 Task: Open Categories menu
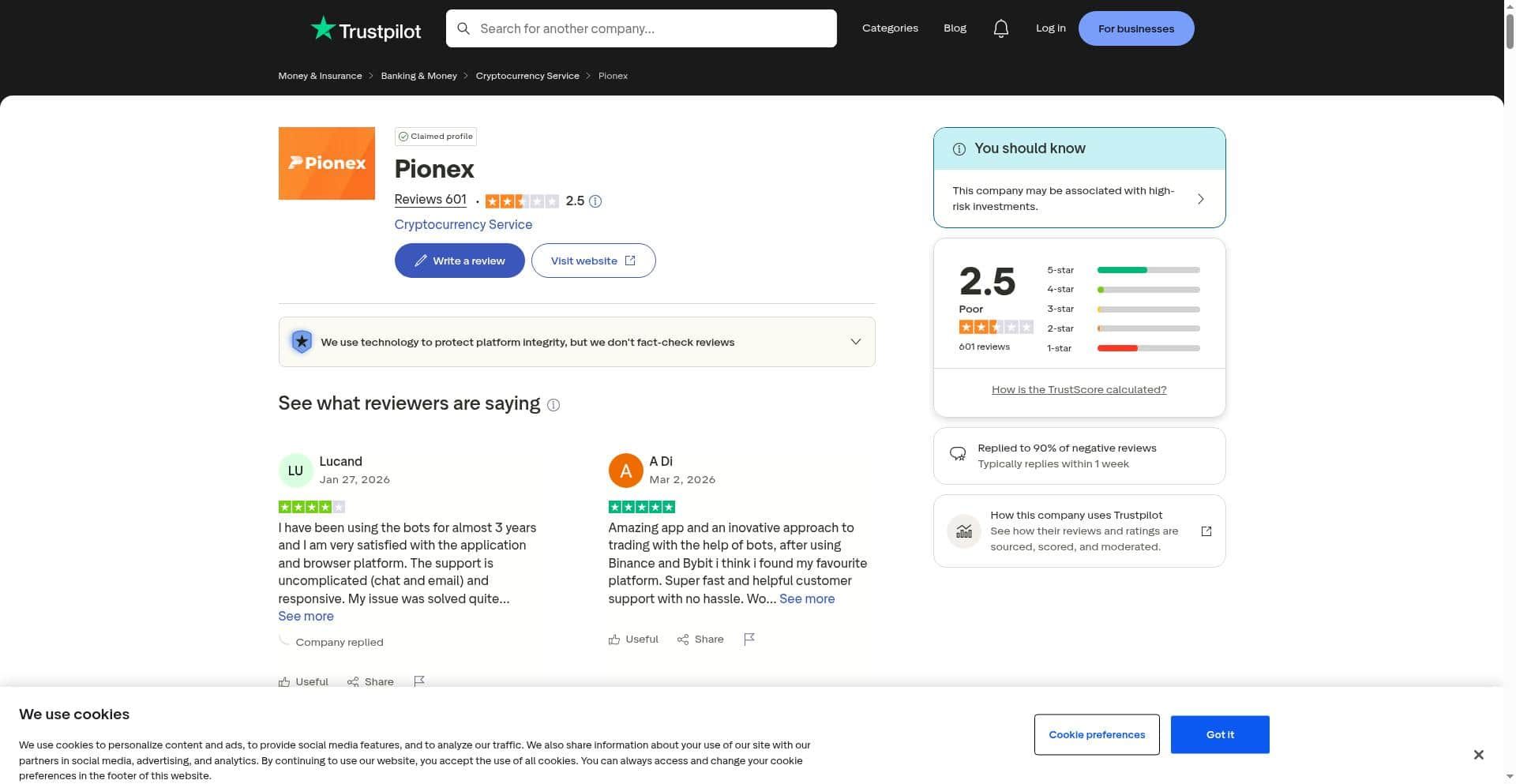point(890,28)
